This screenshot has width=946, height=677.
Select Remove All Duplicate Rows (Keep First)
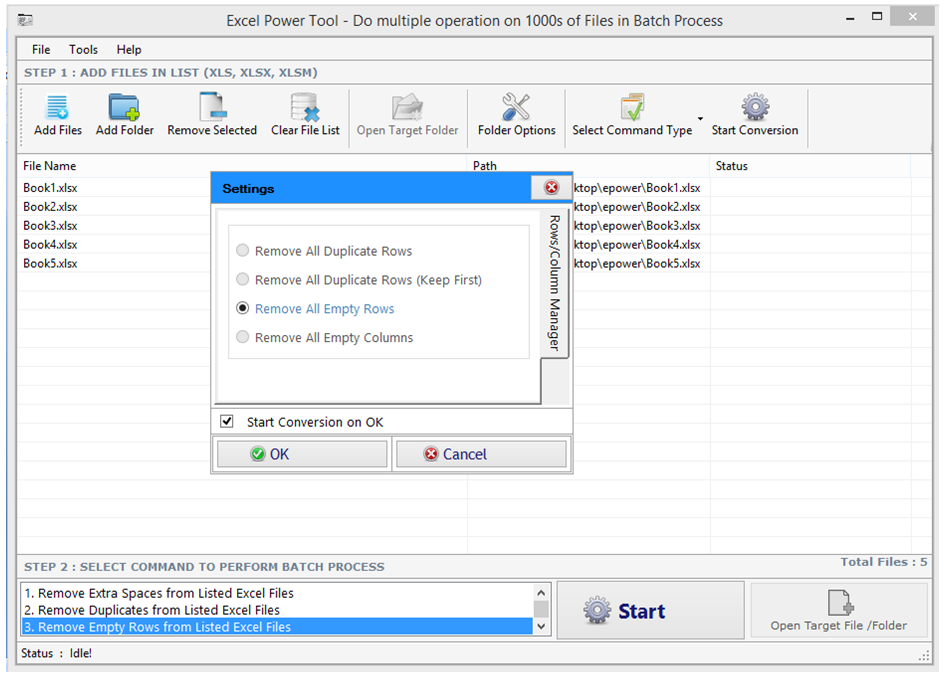243,279
